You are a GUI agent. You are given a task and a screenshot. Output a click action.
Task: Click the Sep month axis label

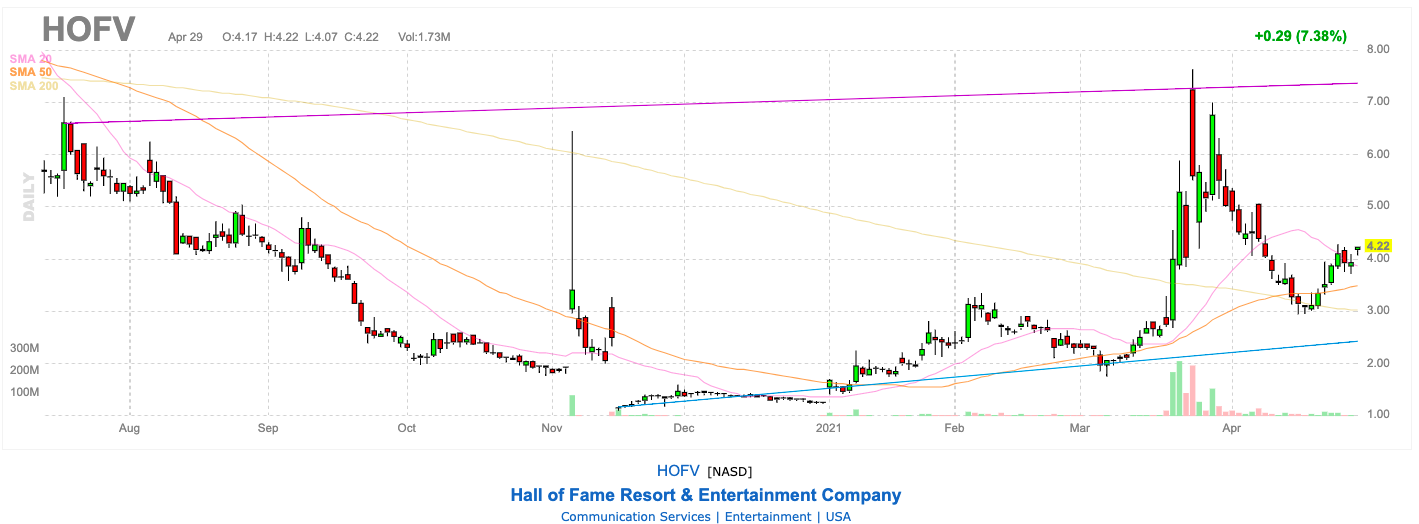pos(268,428)
